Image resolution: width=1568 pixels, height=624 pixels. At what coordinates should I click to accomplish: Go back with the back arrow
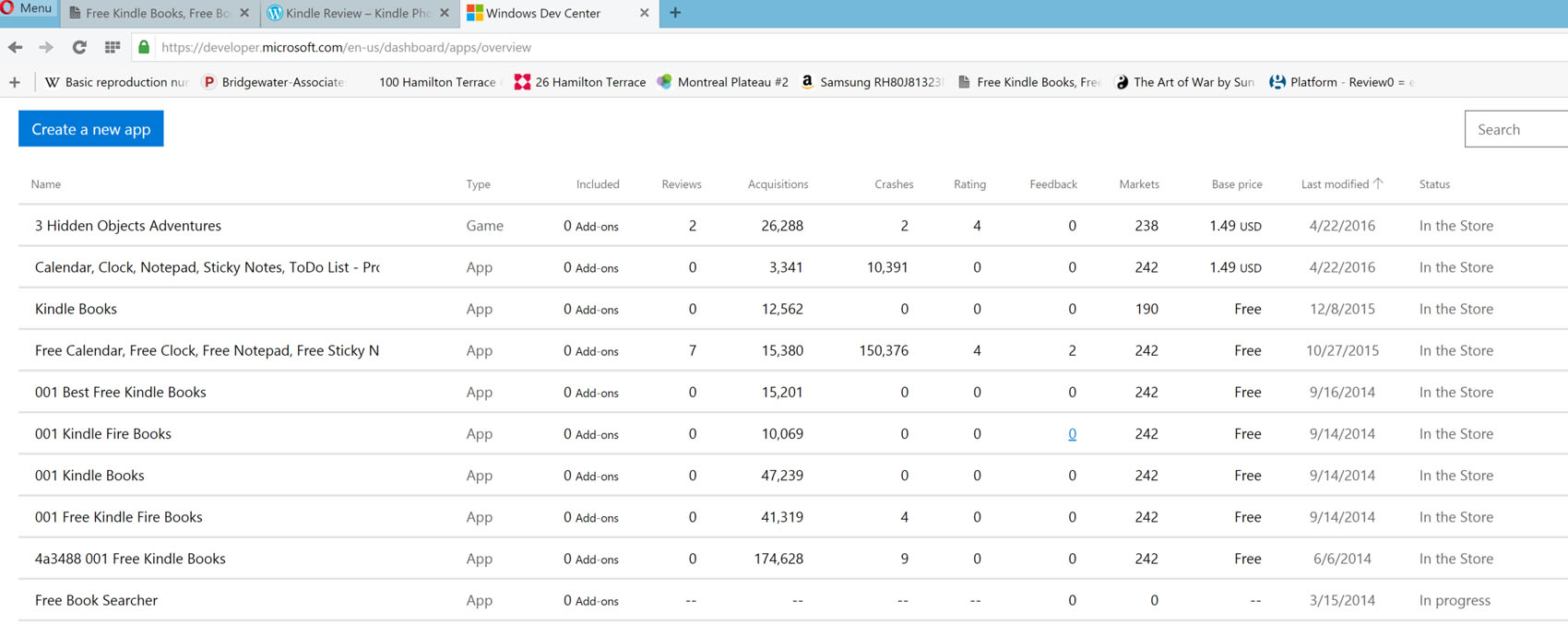[16, 47]
